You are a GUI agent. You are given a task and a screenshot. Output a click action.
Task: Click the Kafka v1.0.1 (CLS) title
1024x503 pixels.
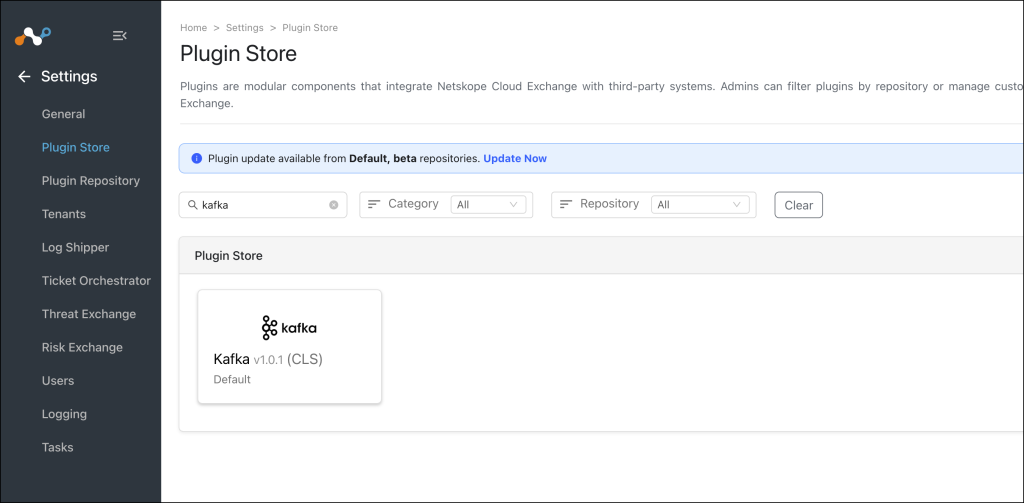click(268, 359)
